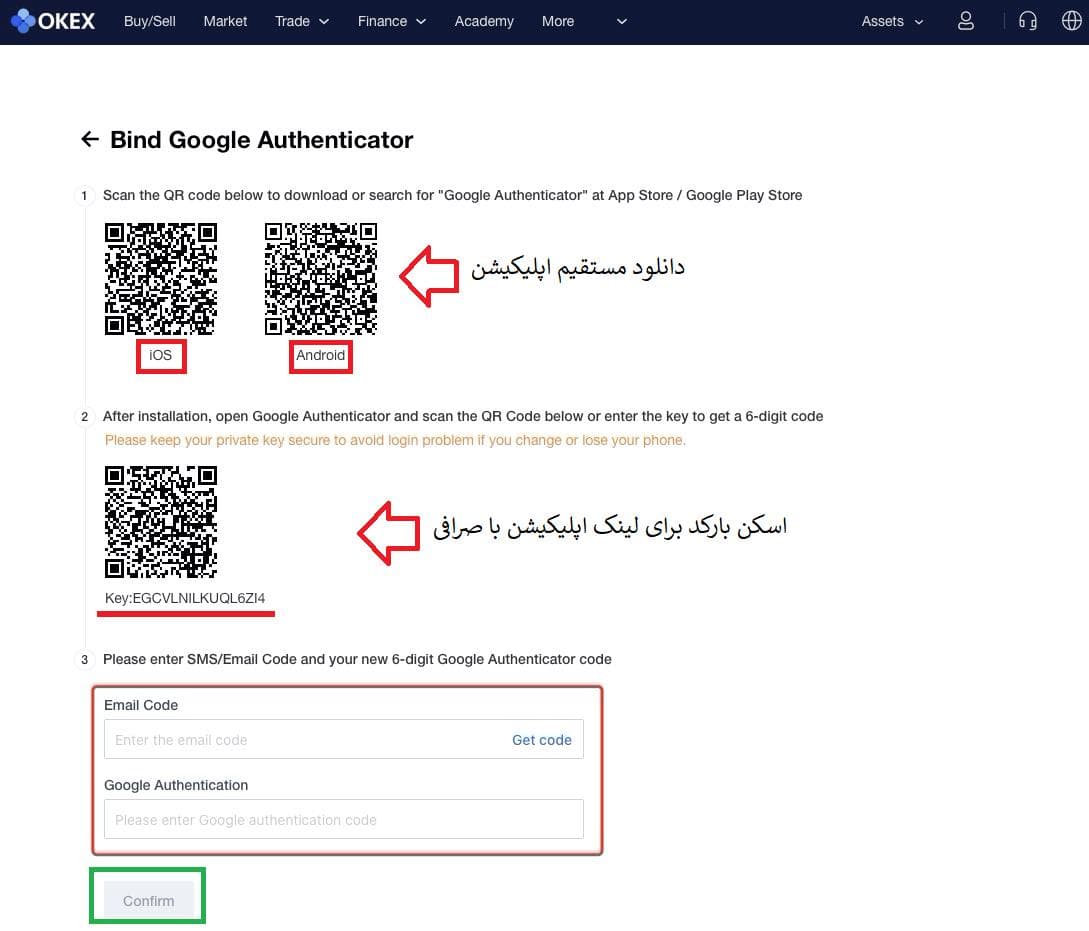Click the Bind Google Authenticator heading
This screenshot has height=931, width=1089.
(261, 140)
